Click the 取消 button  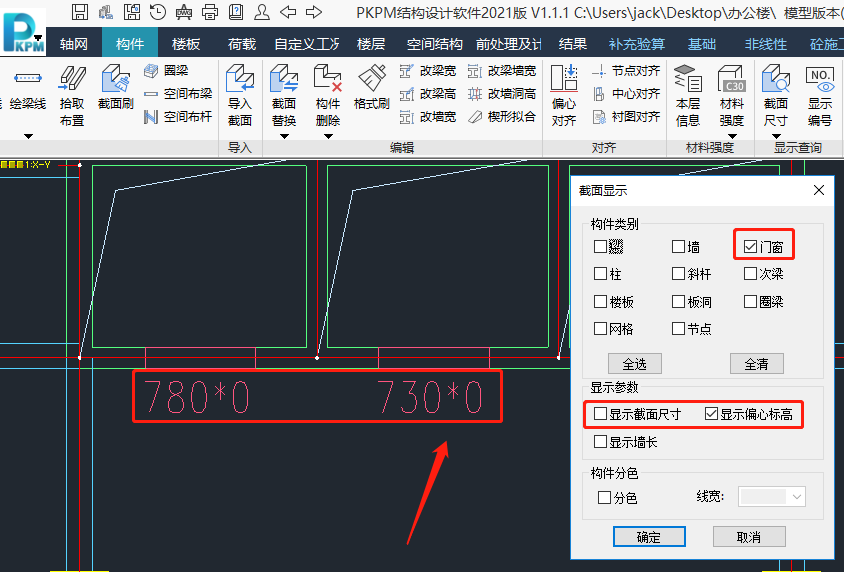point(749,536)
